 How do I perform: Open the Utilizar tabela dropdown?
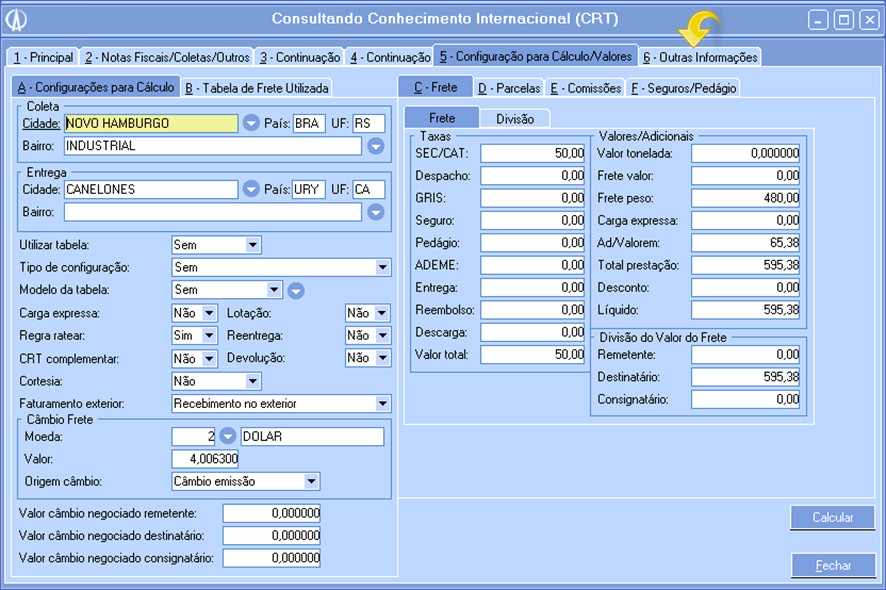pos(252,245)
